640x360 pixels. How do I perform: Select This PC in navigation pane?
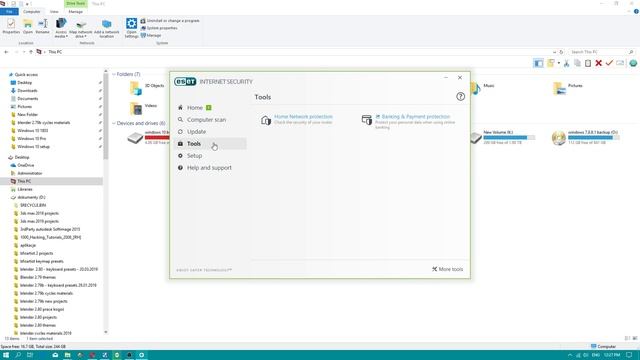pyautogui.click(x=51, y=181)
